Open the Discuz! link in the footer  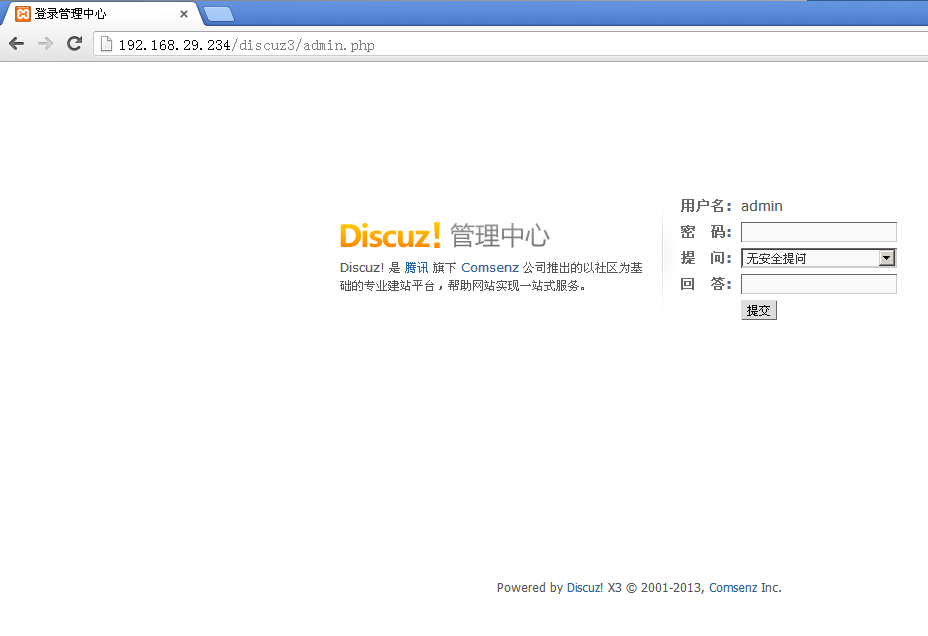coord(585,587)
